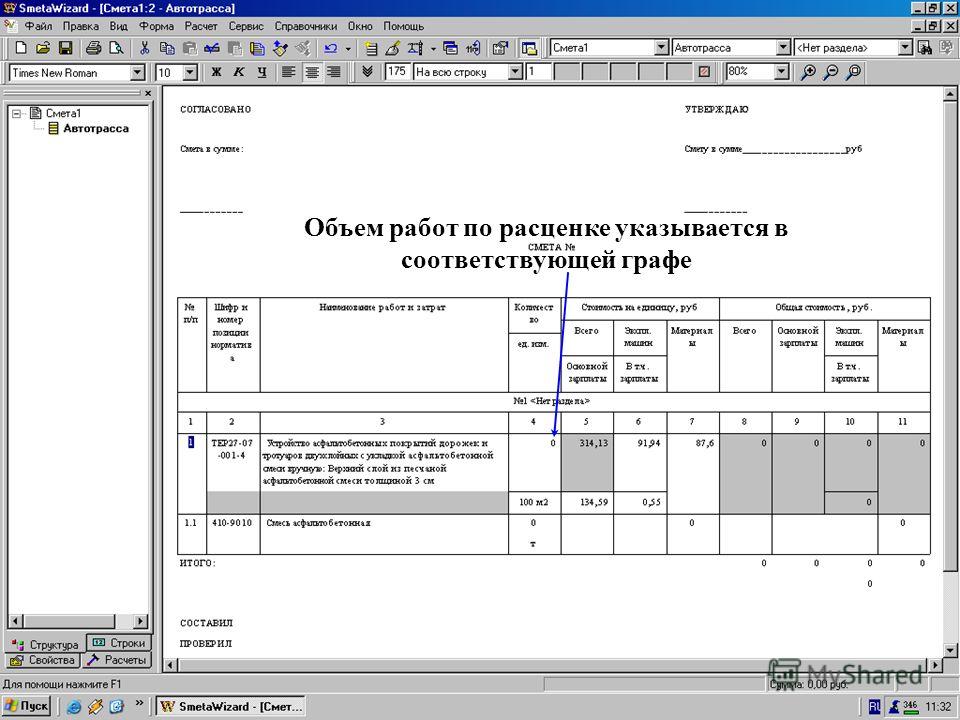Viewport: 960px width, 720px height.
Task: Click the quantity cell '0' in row 1
Action: point(534,462)
